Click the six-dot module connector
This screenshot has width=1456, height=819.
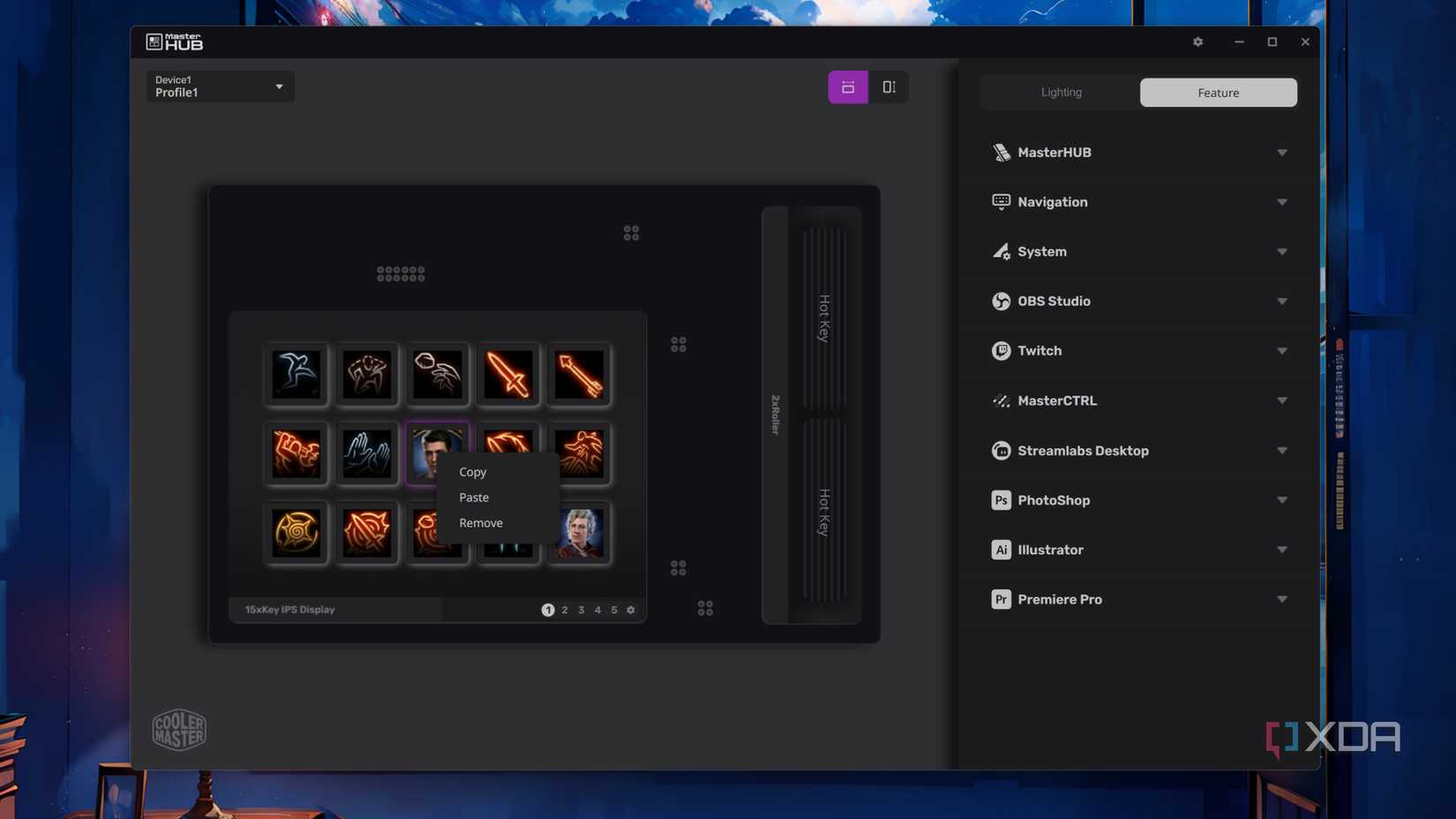[401, 274]
